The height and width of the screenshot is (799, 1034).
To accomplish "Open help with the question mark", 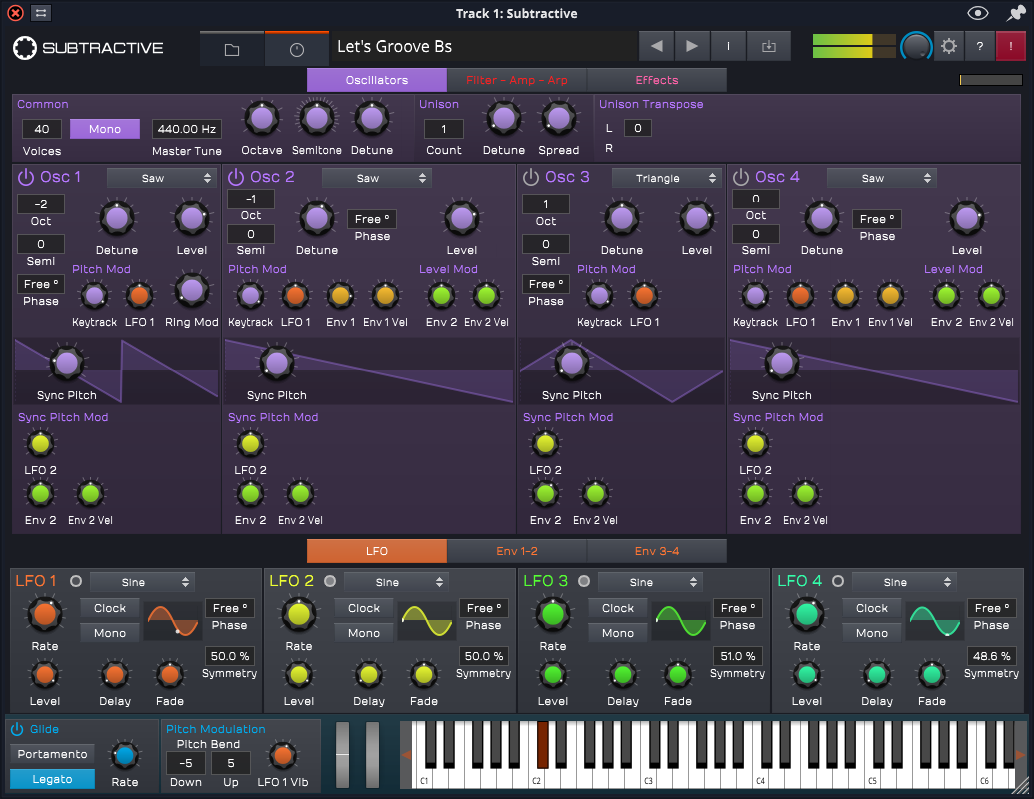I will [x=979, y=46].
